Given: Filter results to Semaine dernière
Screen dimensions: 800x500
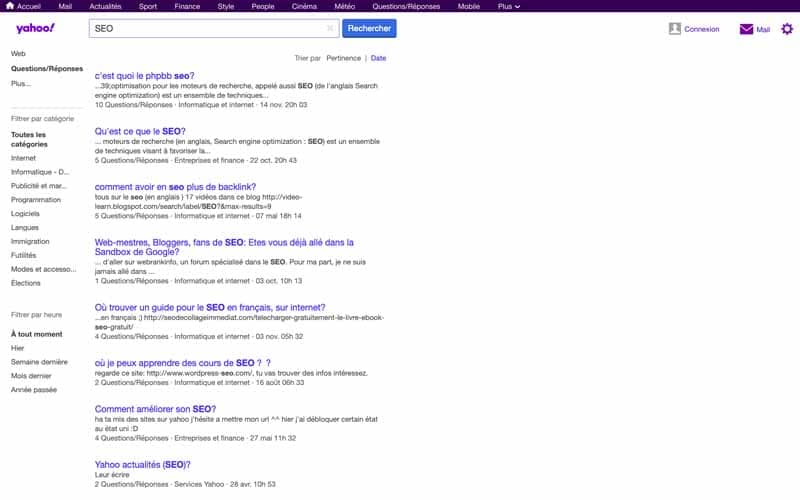Looking at the screenshot, I should tap(39, 362).
